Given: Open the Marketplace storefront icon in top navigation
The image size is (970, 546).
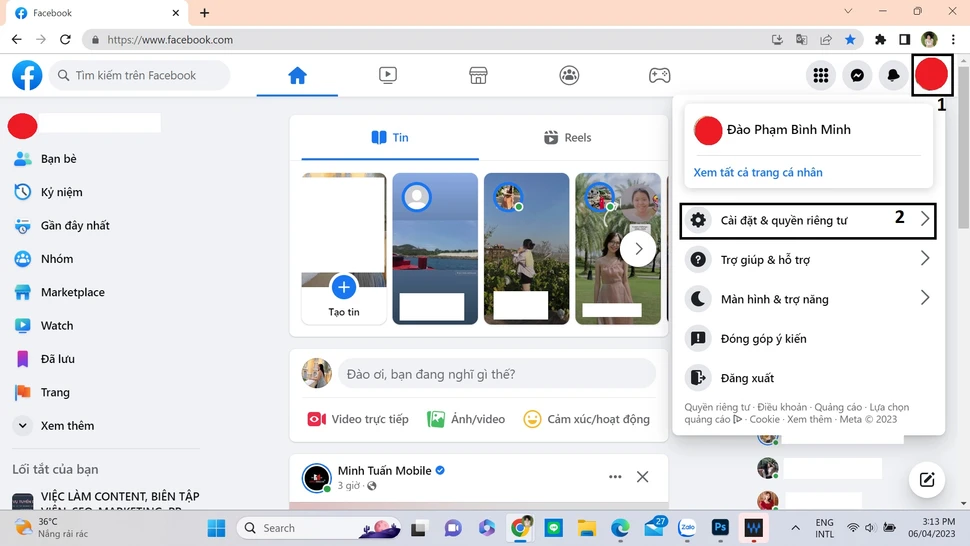Looking at the screenshot, I should (478, 75).
